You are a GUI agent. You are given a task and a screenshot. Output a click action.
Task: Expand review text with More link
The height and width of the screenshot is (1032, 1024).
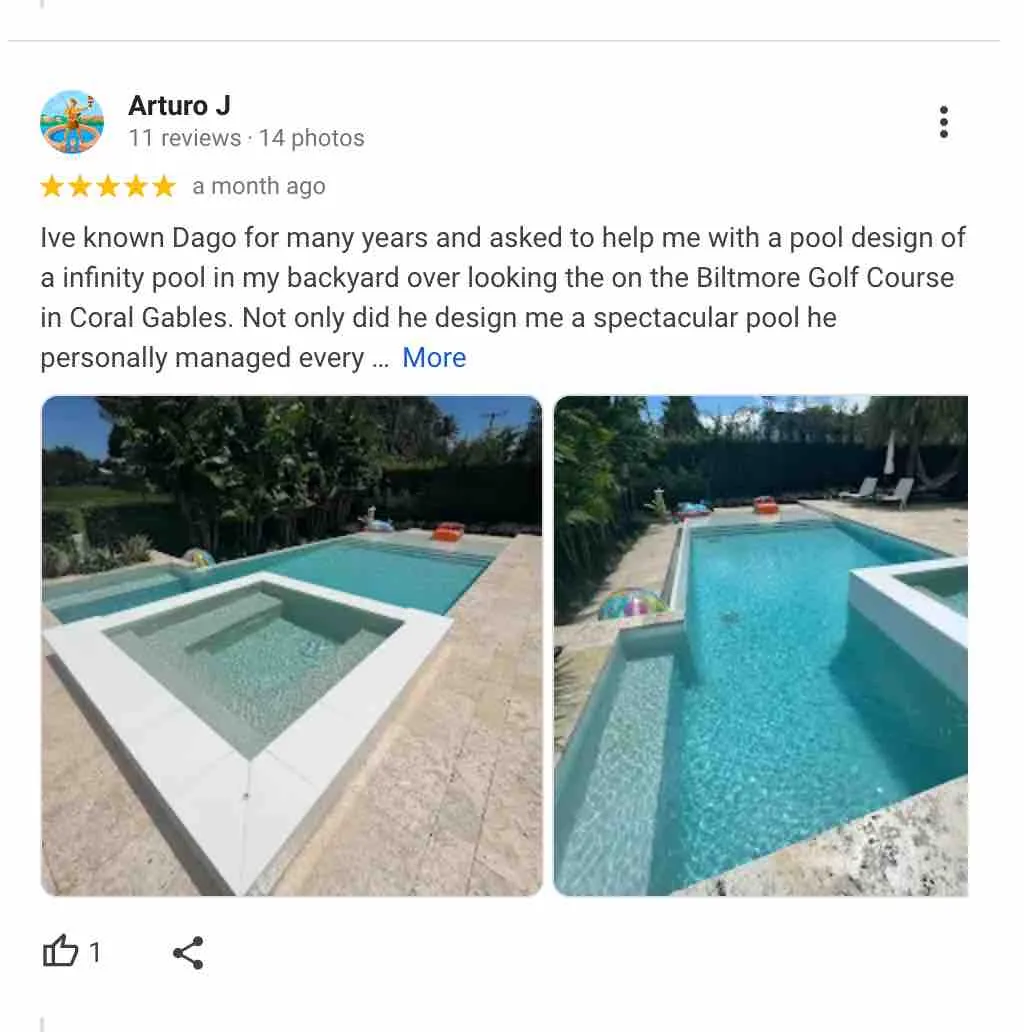tap(434, 357)
